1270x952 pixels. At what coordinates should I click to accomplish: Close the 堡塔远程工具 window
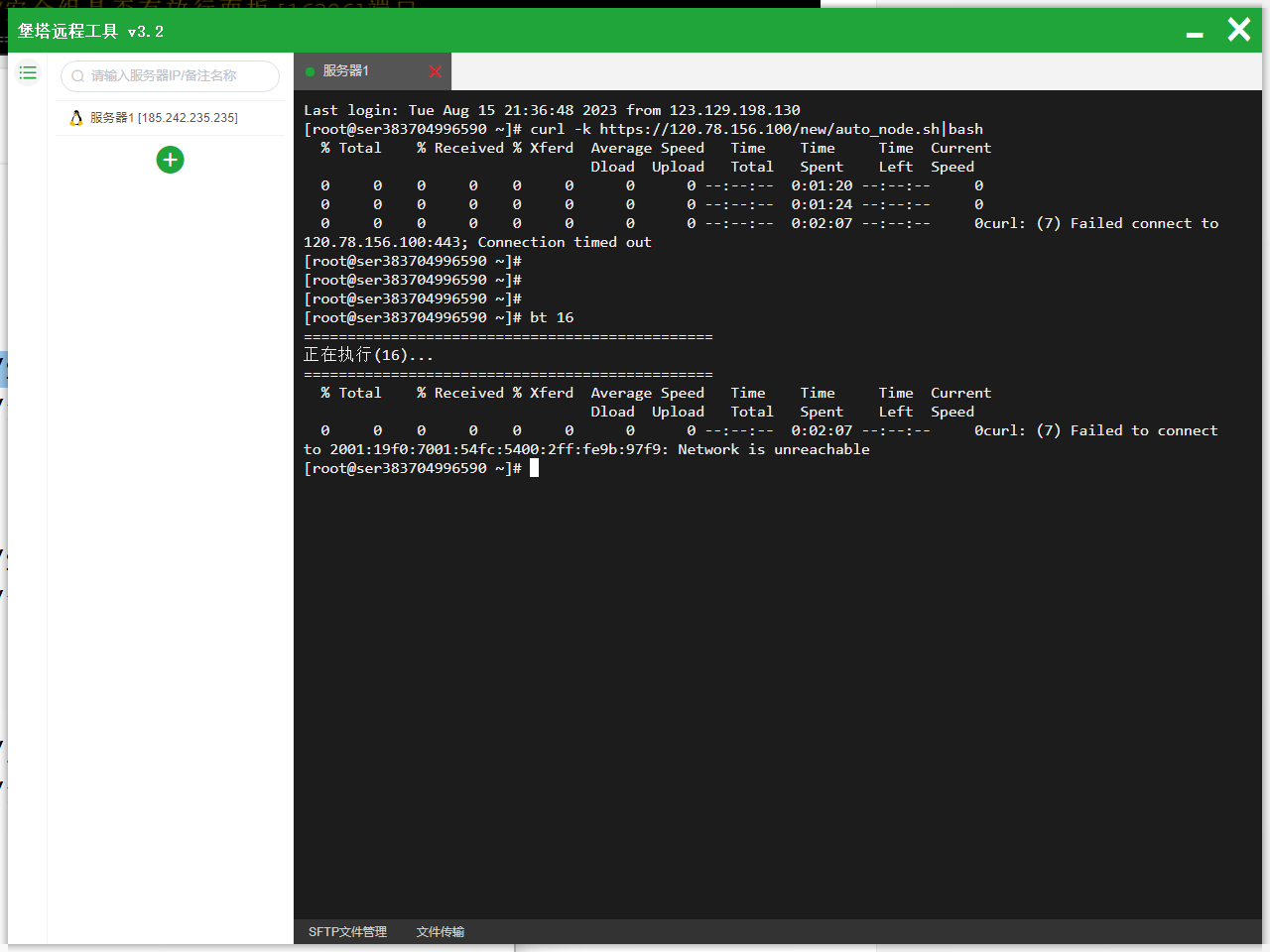pyautogui.click(x=1238, y=30)
